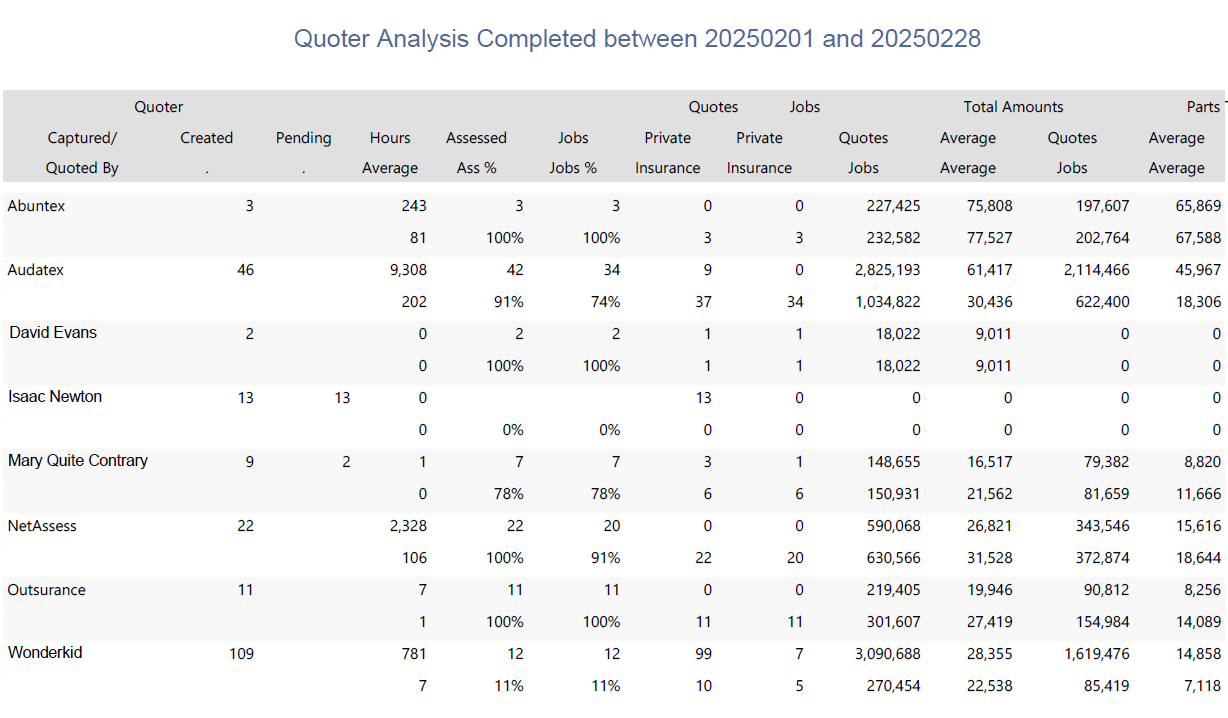The height and width of the screenshot is (718, 1228).
Task: Click the report title Quoter Analysis Completed
Action: point(637,39)
